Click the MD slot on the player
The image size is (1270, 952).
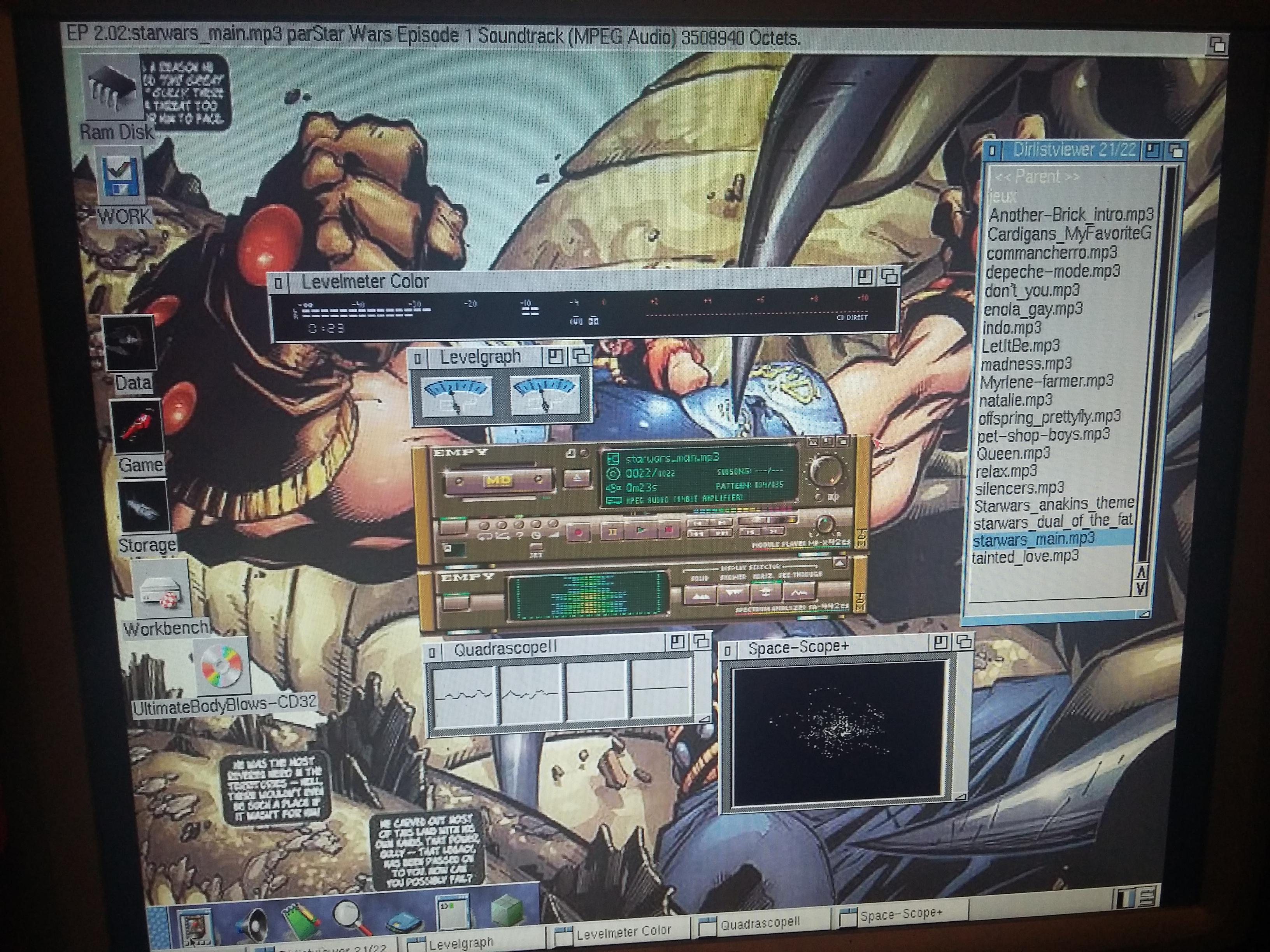pos(499,481)
